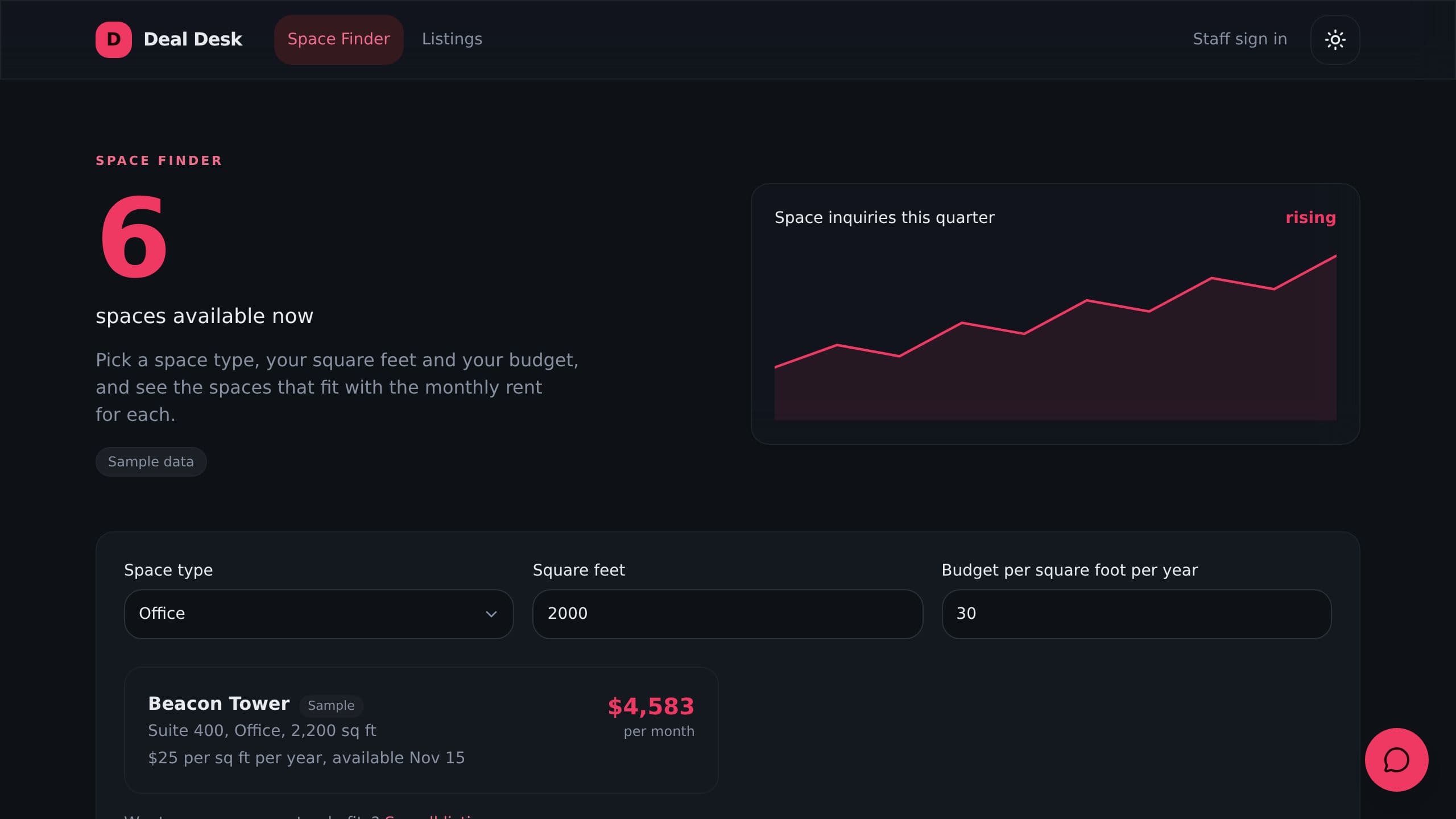Click the Sample data badge
1456x819 pixels.
point(151,462)
